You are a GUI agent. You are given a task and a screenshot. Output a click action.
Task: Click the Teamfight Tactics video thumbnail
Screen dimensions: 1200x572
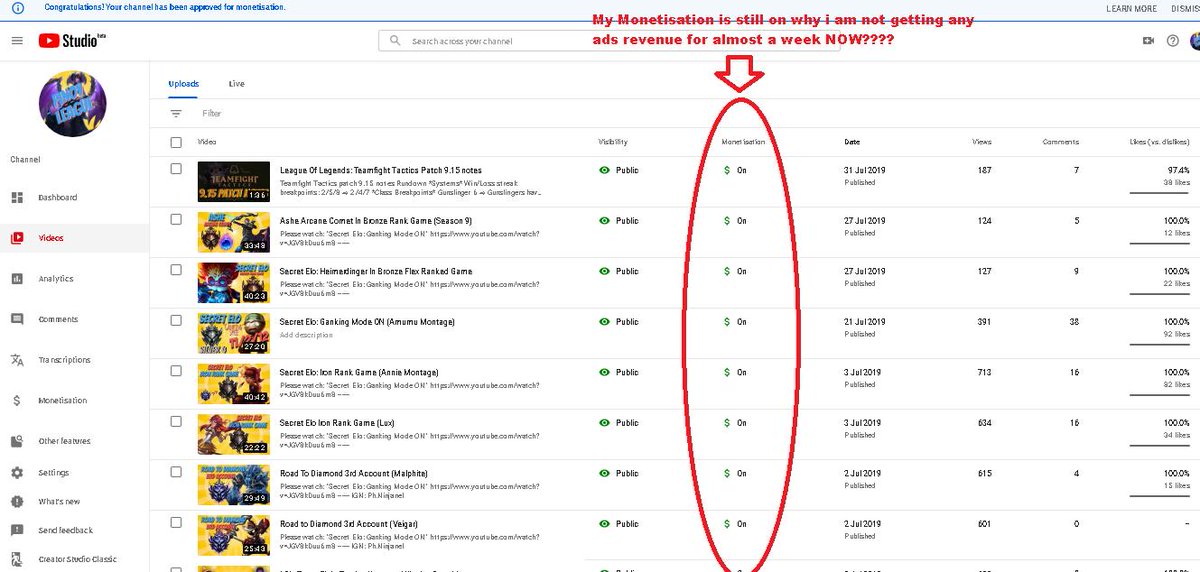[x=234, y=182]
